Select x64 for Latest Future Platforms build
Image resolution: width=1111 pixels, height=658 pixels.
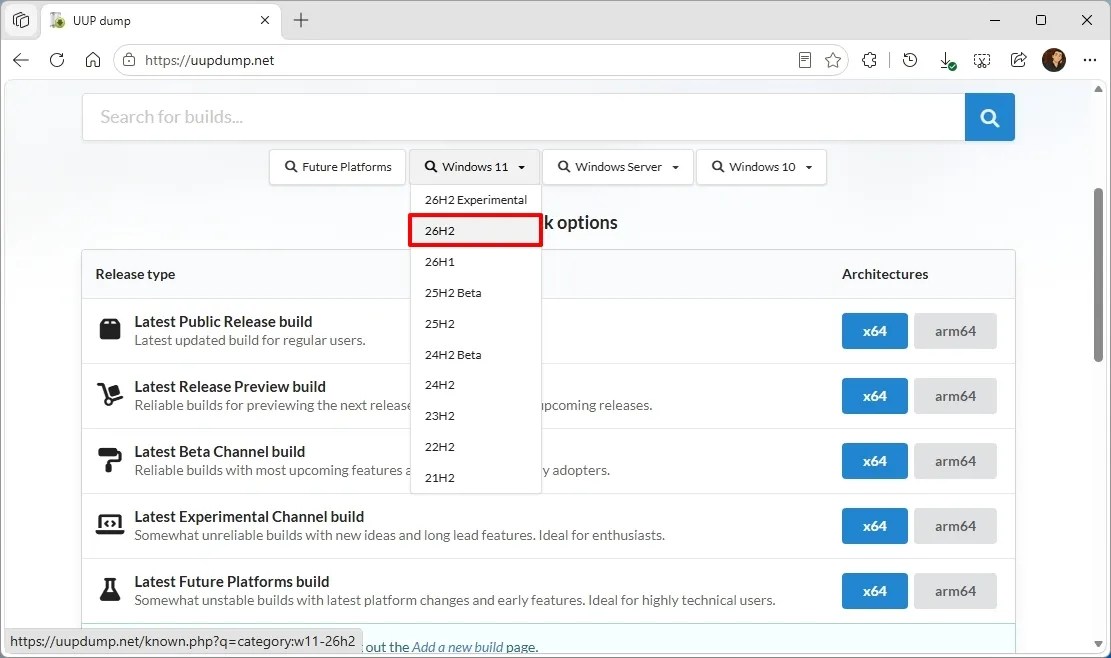coord(874,591)
